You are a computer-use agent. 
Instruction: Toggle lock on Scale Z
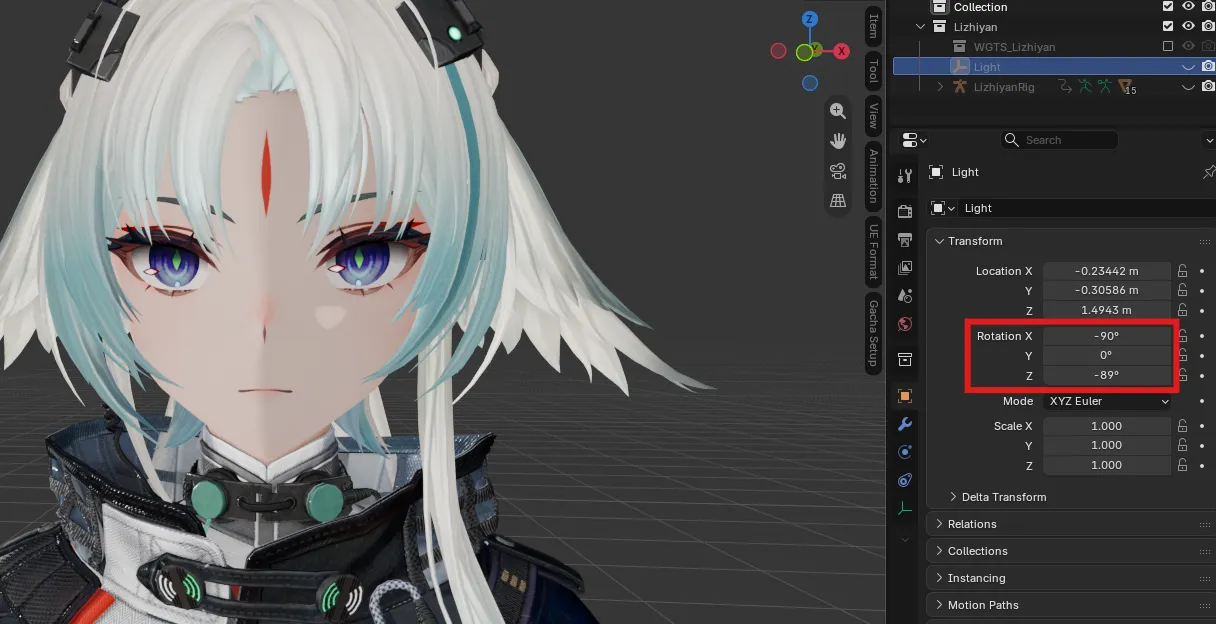tap(1182, 465)
